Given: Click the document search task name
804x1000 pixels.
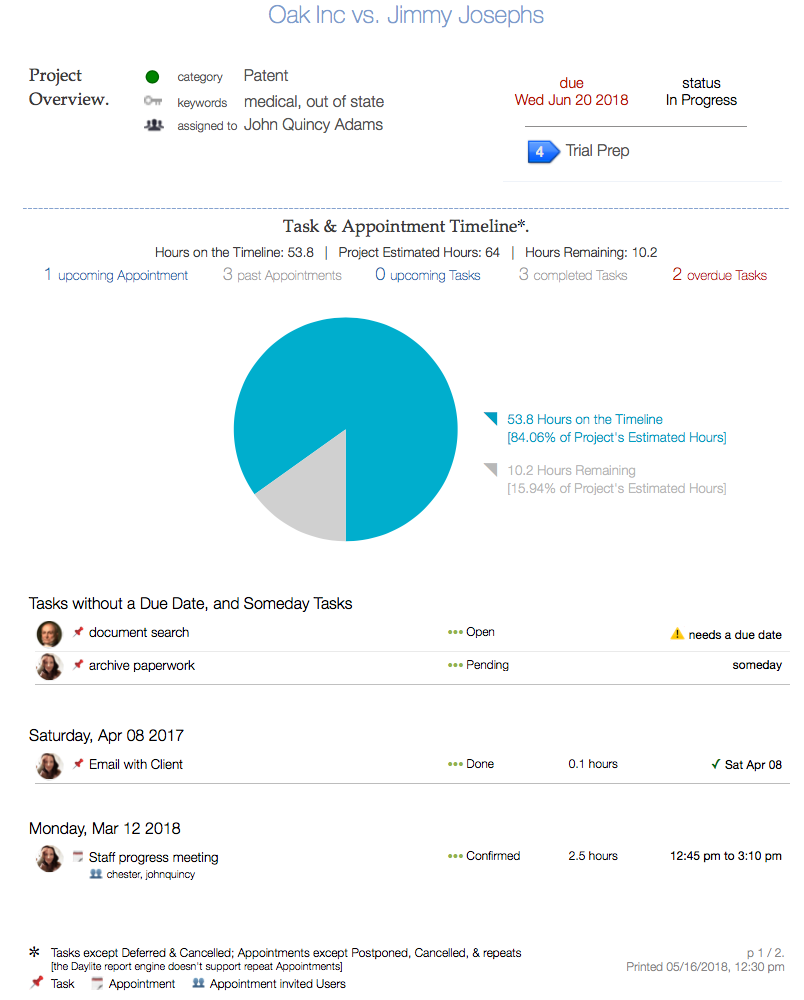Looking at the screenshot, I should [x=139, y=632].
